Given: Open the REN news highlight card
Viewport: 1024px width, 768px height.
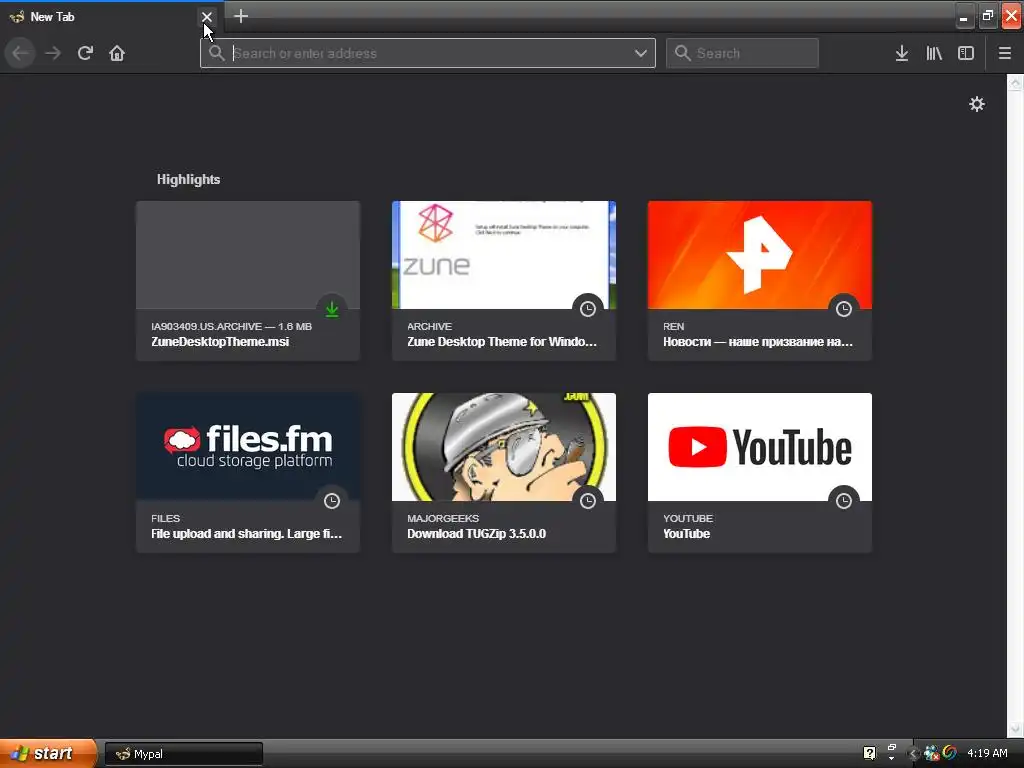Looking at the screenshot, I should pyautogui.click(x=760, y=281).
